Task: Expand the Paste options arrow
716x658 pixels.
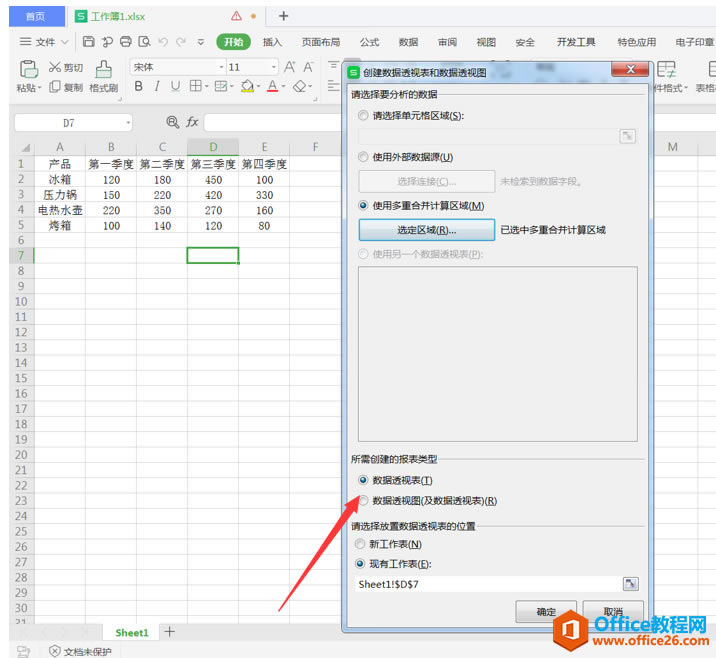Action: pos(39,87)
